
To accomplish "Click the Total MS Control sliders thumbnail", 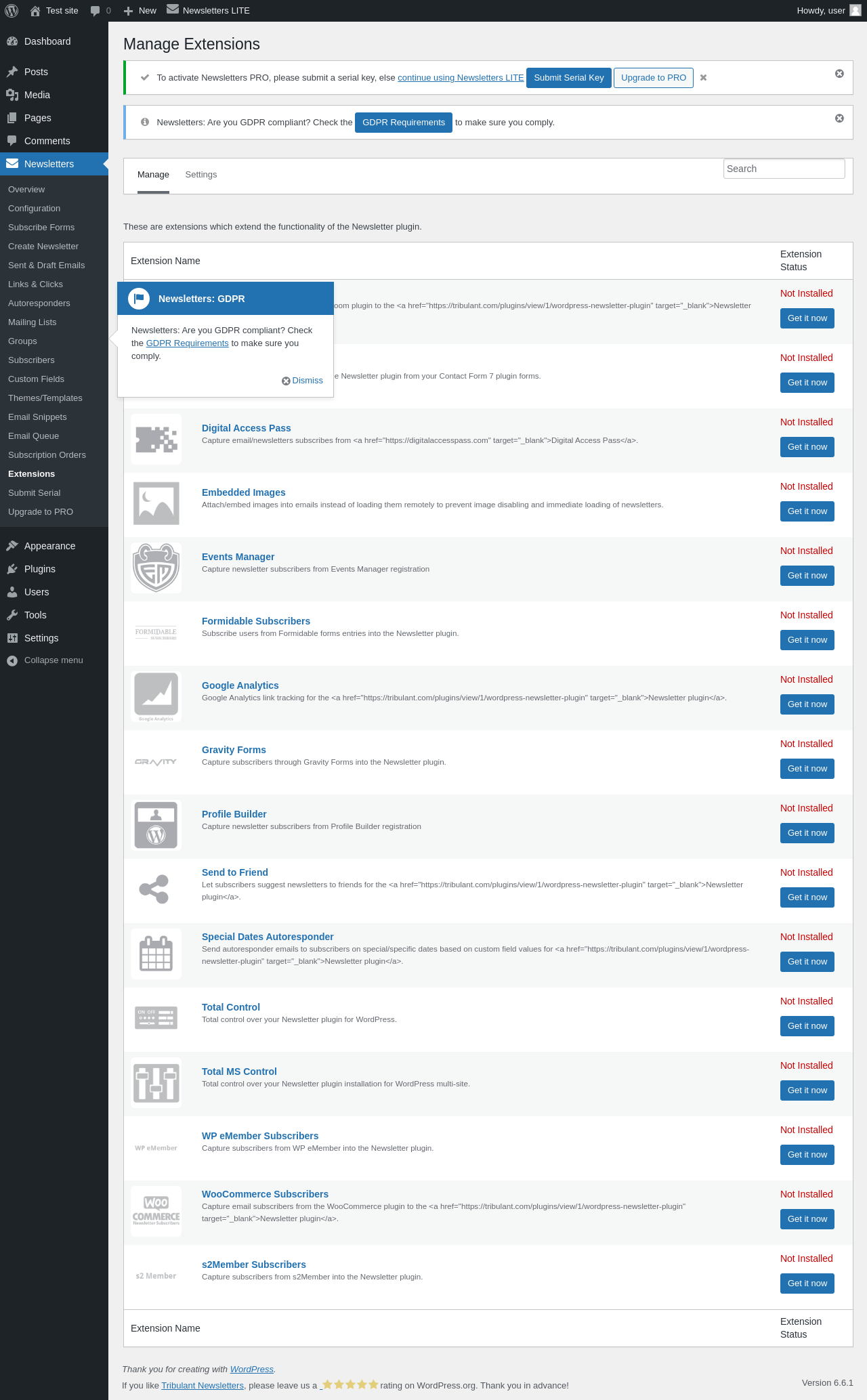I will 156,1082.
